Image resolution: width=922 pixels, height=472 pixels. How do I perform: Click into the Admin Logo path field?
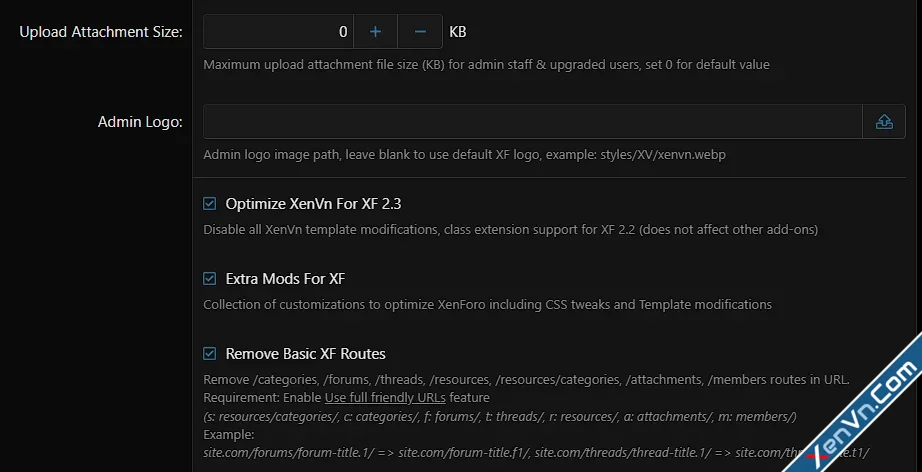pyautogui.click(x=532, y=122)
